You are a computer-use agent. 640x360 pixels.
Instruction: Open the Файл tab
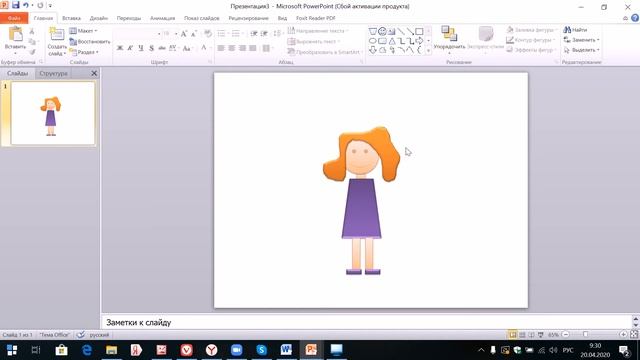coord(14,18)
